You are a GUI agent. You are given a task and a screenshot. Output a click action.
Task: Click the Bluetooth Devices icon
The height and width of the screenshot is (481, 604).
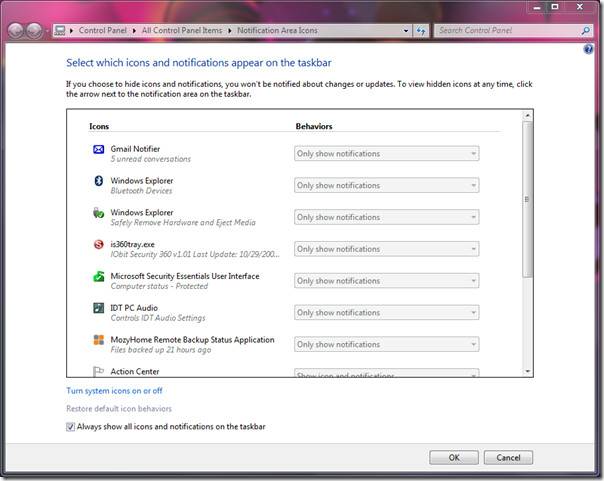tap(99, 181)
